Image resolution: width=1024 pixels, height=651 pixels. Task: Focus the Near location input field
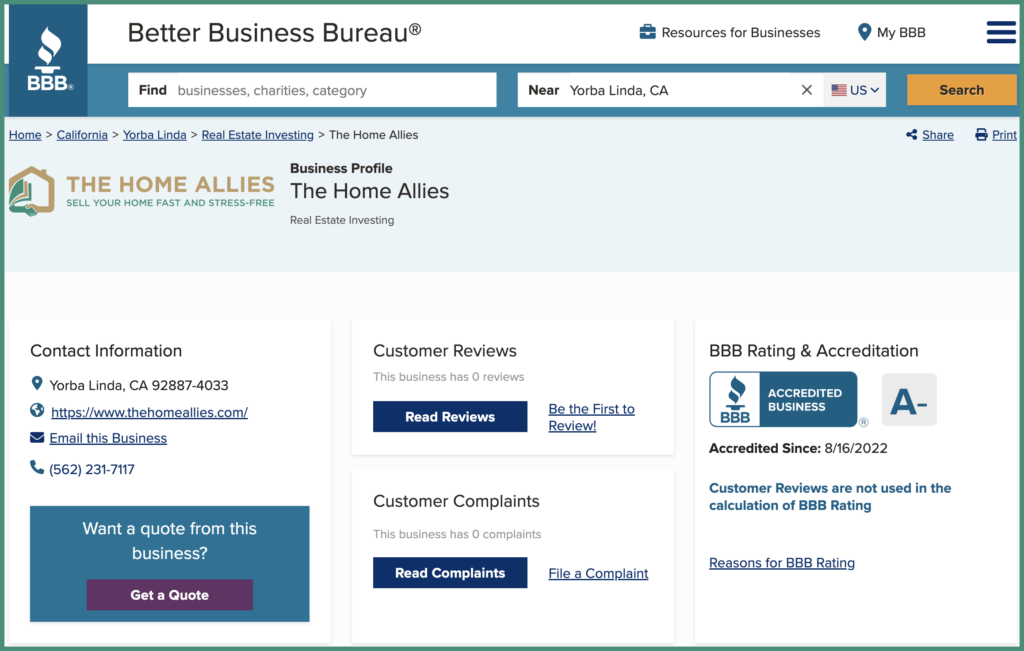[x=671, y=90]
